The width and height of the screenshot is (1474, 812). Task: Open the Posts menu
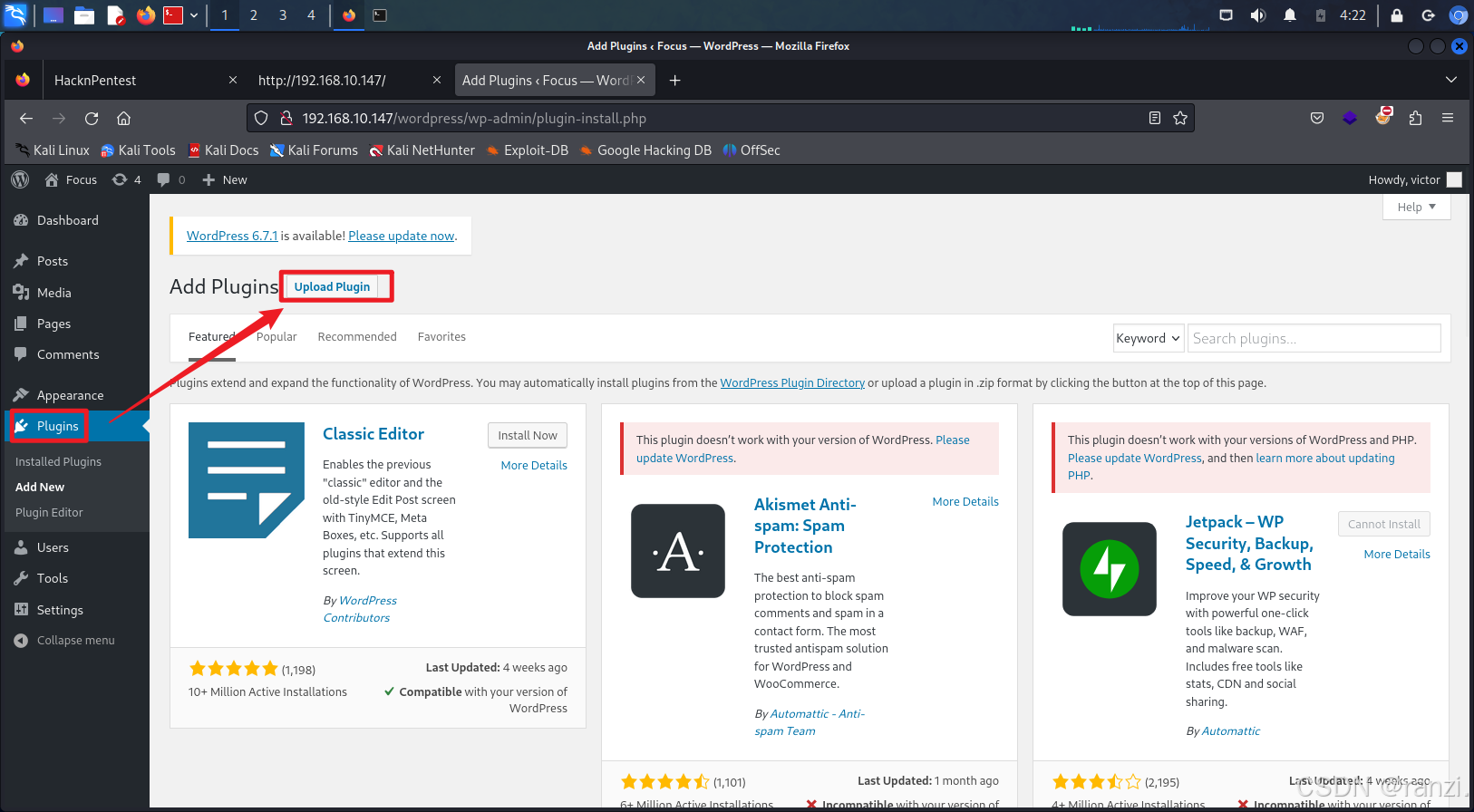tap(52, 261)
